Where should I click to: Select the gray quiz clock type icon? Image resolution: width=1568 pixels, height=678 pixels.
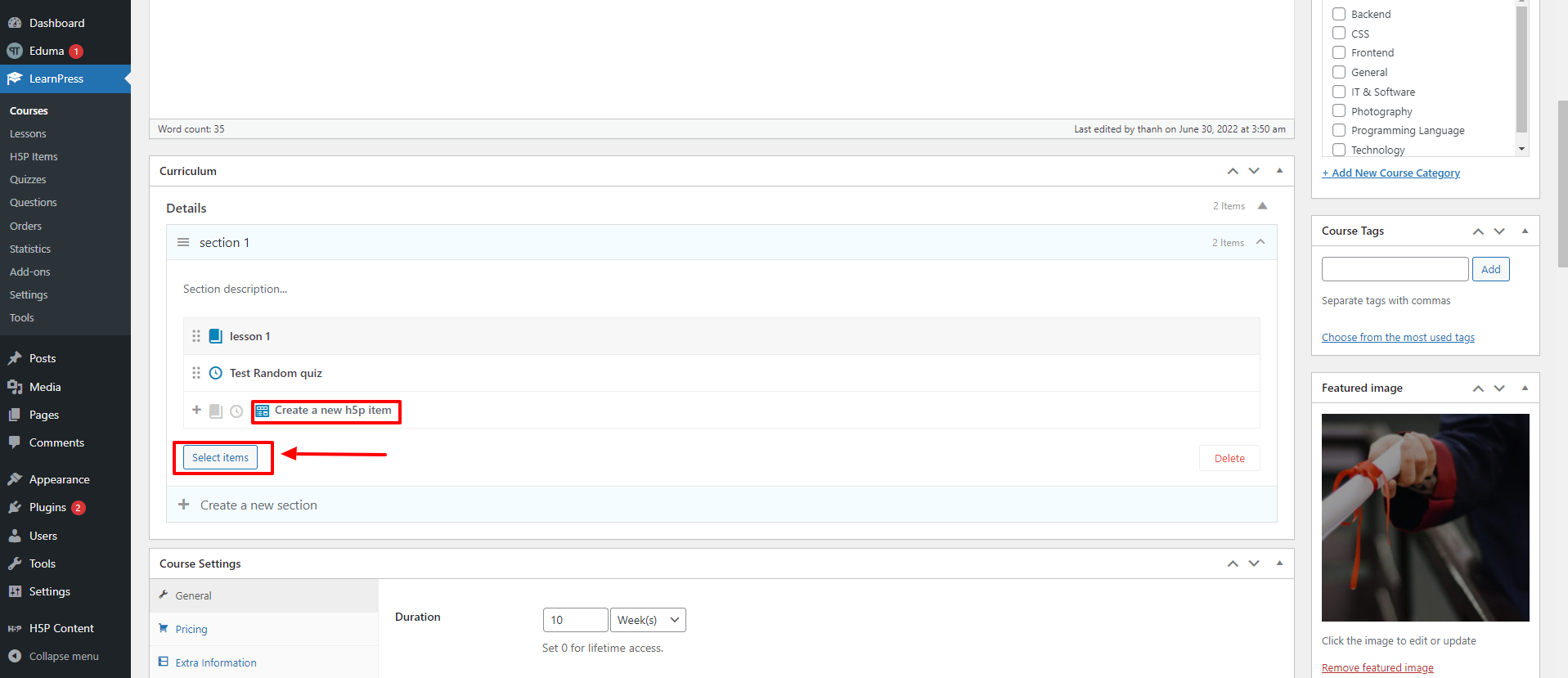236,411
